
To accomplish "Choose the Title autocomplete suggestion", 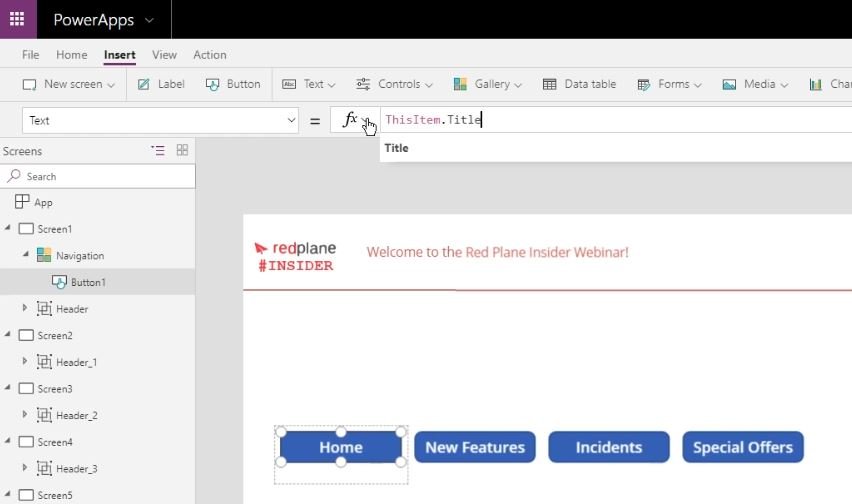I will 397,148.
